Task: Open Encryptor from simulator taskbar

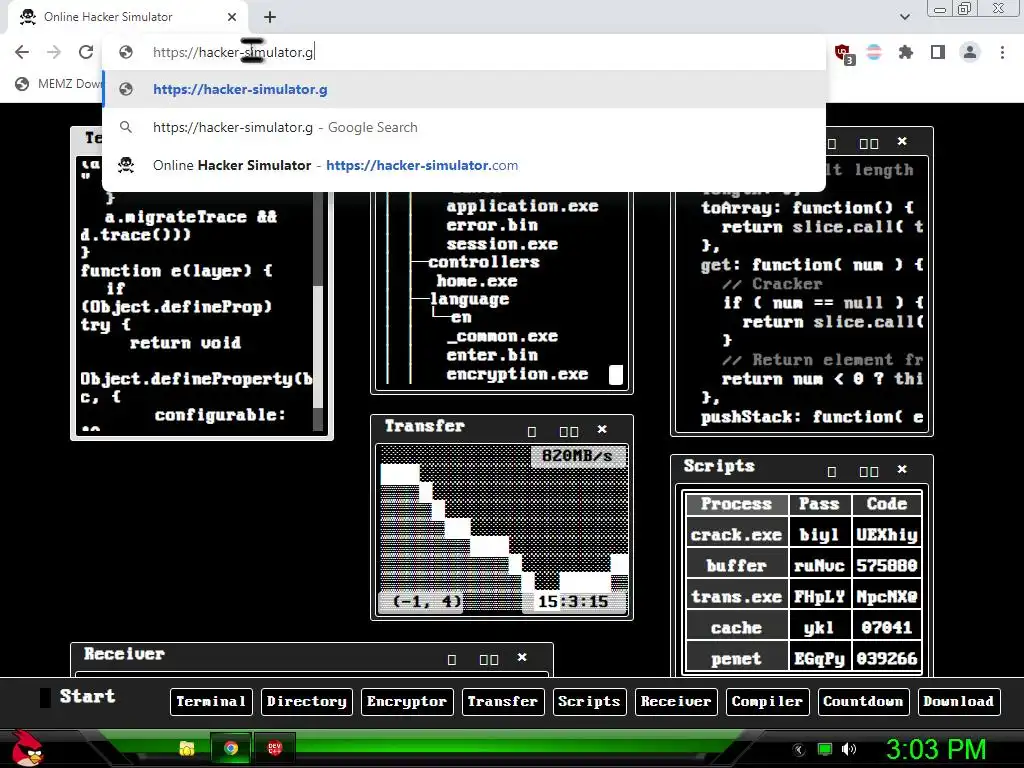Action: (407, 701)
